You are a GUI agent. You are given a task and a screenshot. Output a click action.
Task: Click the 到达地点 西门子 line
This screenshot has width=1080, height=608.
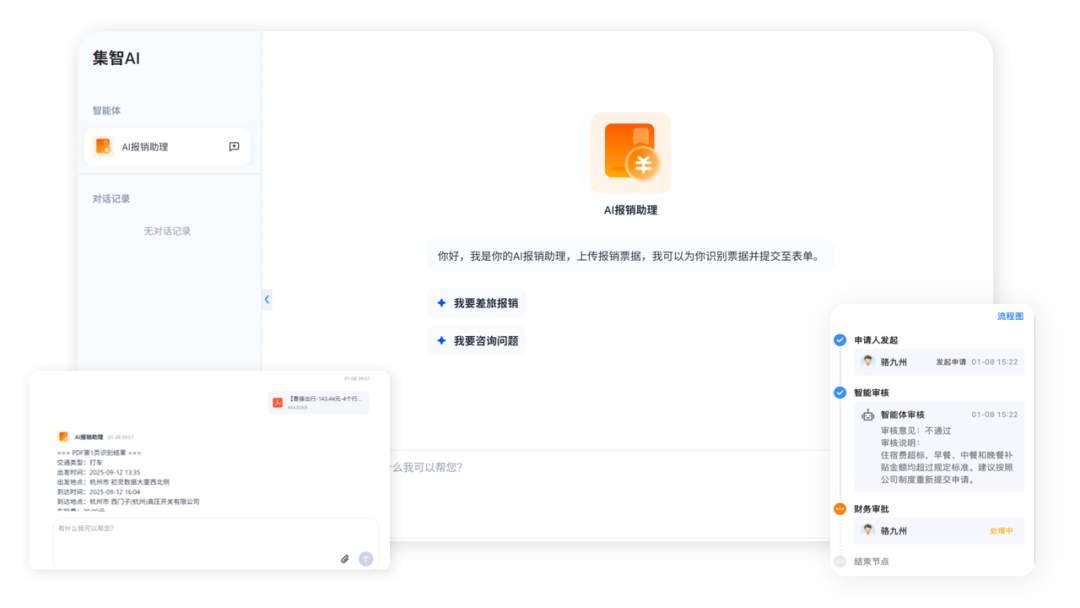point(128,502)
